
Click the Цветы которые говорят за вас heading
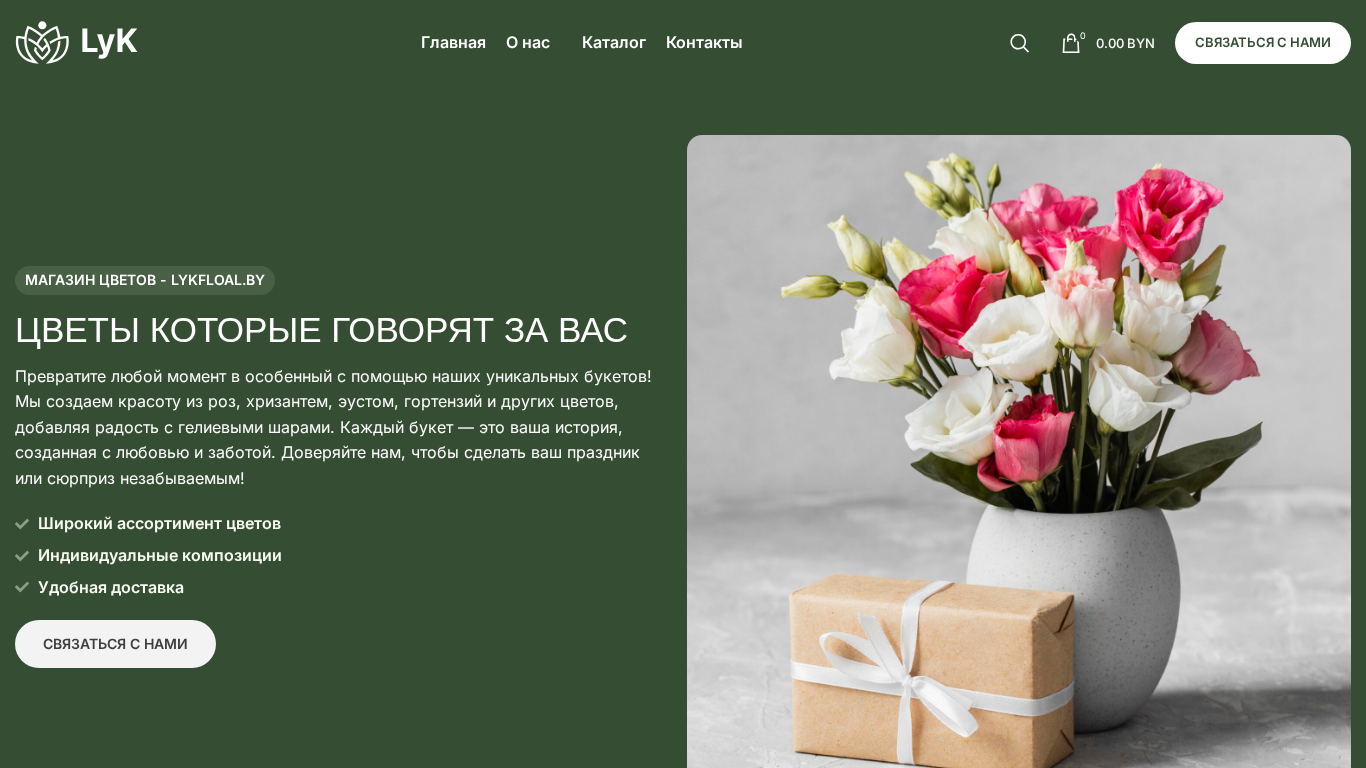(321, 330)
